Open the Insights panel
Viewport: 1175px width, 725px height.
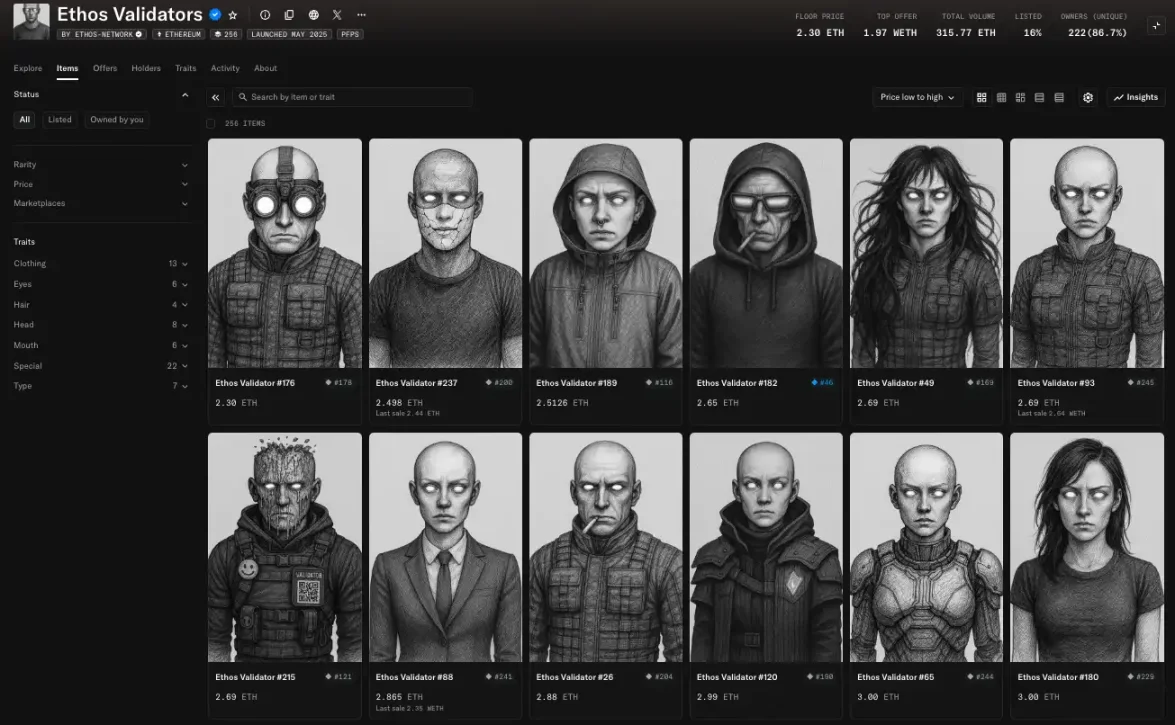coord(1135,97)
